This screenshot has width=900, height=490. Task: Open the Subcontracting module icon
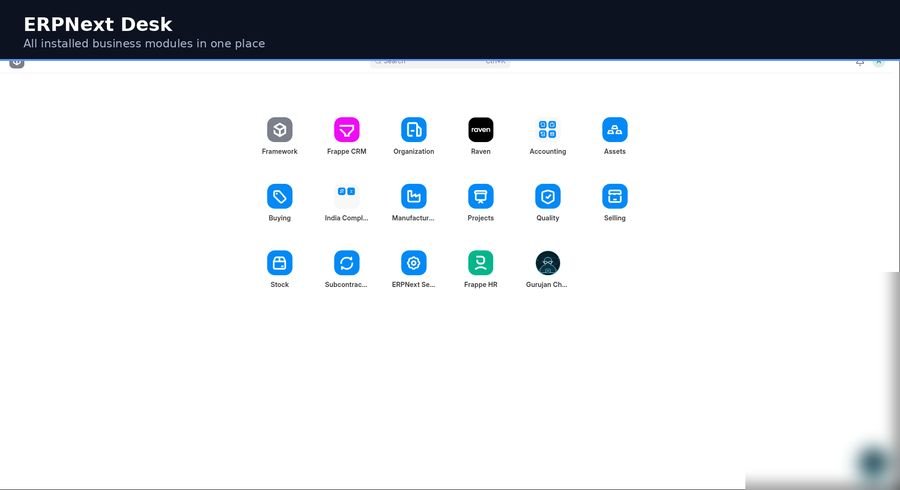pyautogui.click(x=347, y=263)
